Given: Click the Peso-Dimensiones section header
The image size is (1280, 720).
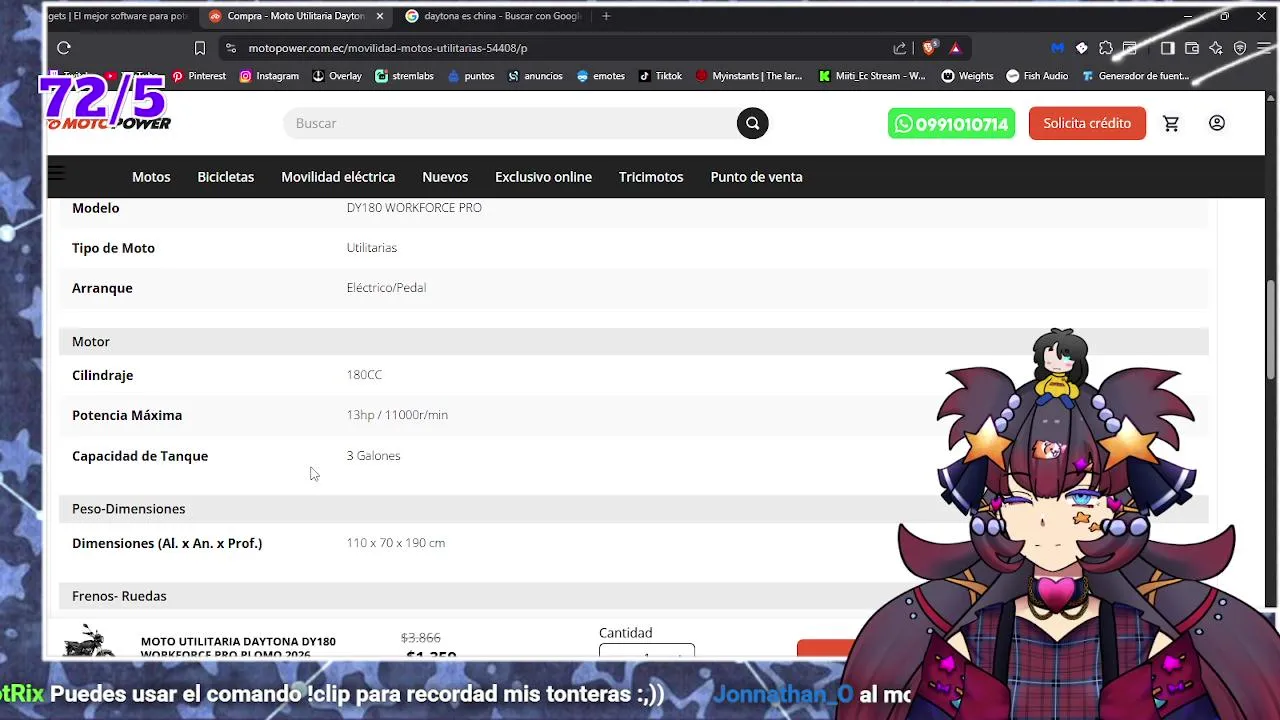Looking at the screenshot, I should coord(633,508).
